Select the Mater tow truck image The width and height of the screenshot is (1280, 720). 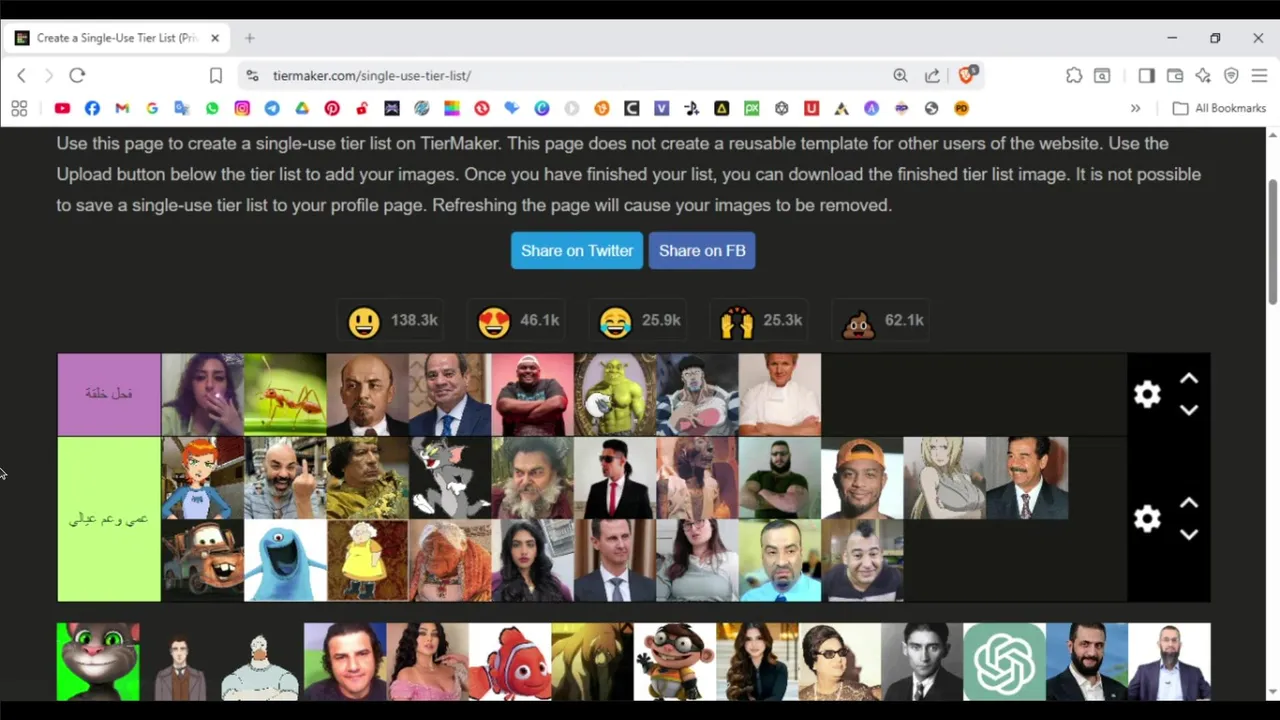(x=203, y=560)
